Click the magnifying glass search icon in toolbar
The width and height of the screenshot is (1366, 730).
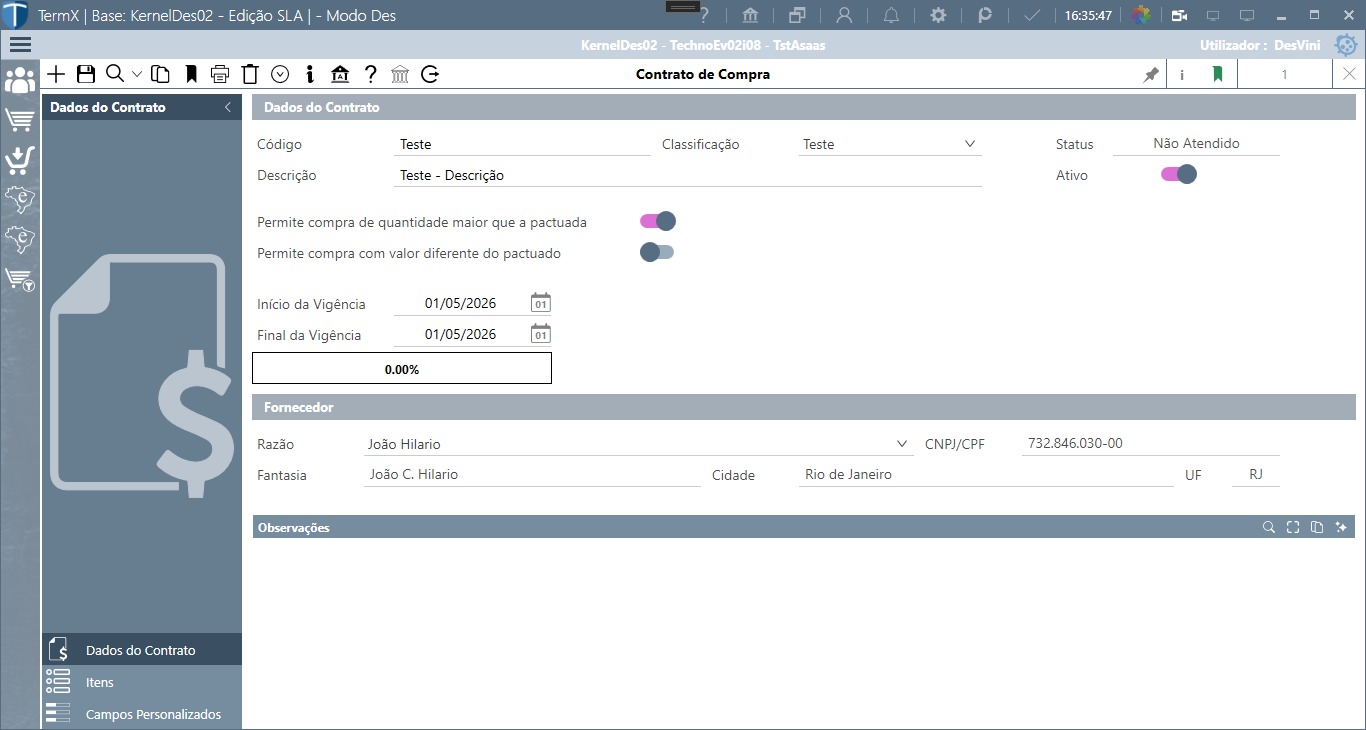[x=115, y=74]
